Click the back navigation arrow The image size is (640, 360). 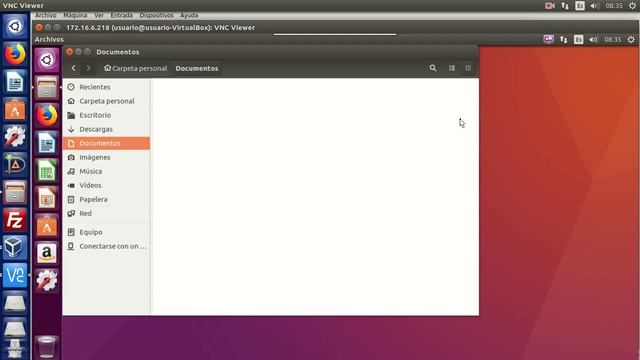click(73, 68)
